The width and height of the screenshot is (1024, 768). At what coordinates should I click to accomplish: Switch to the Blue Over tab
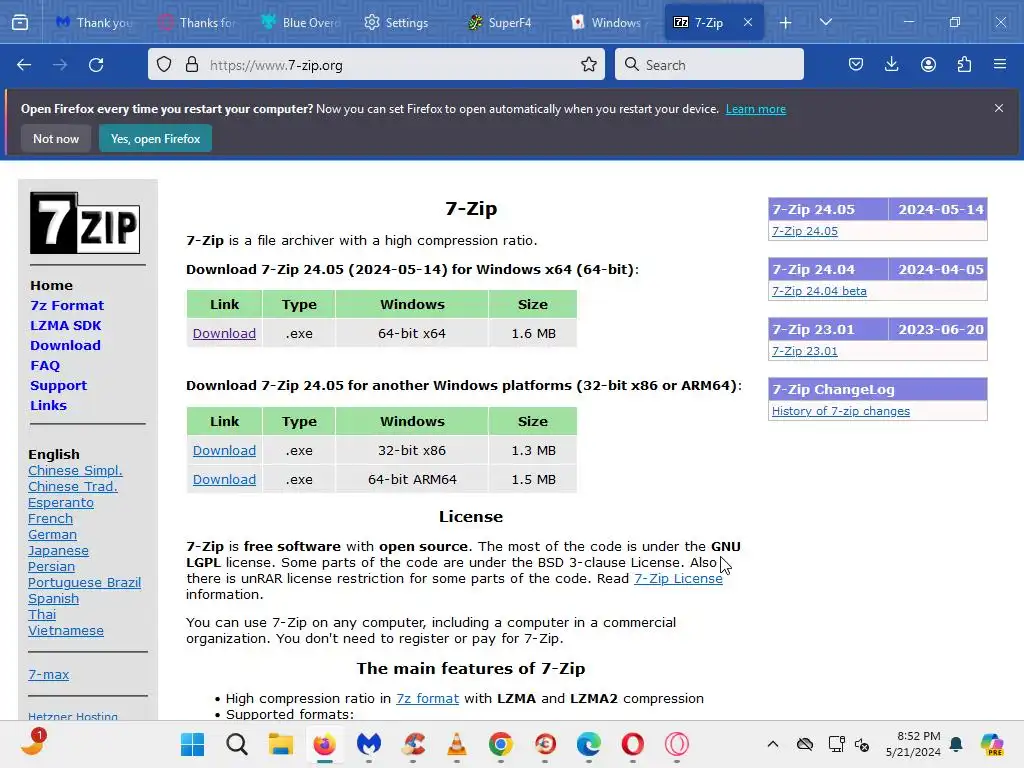tap(300, 22)
